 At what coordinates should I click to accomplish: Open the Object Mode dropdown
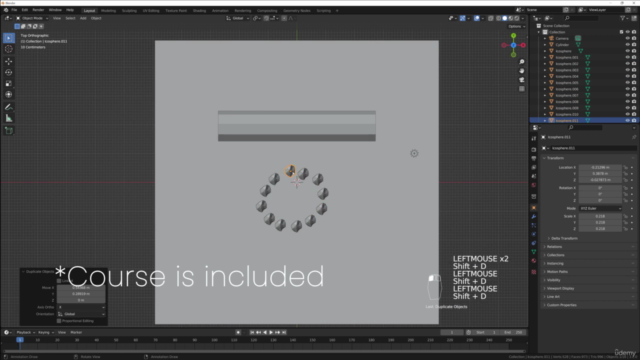pyautogui.click(x=32, y=18)
